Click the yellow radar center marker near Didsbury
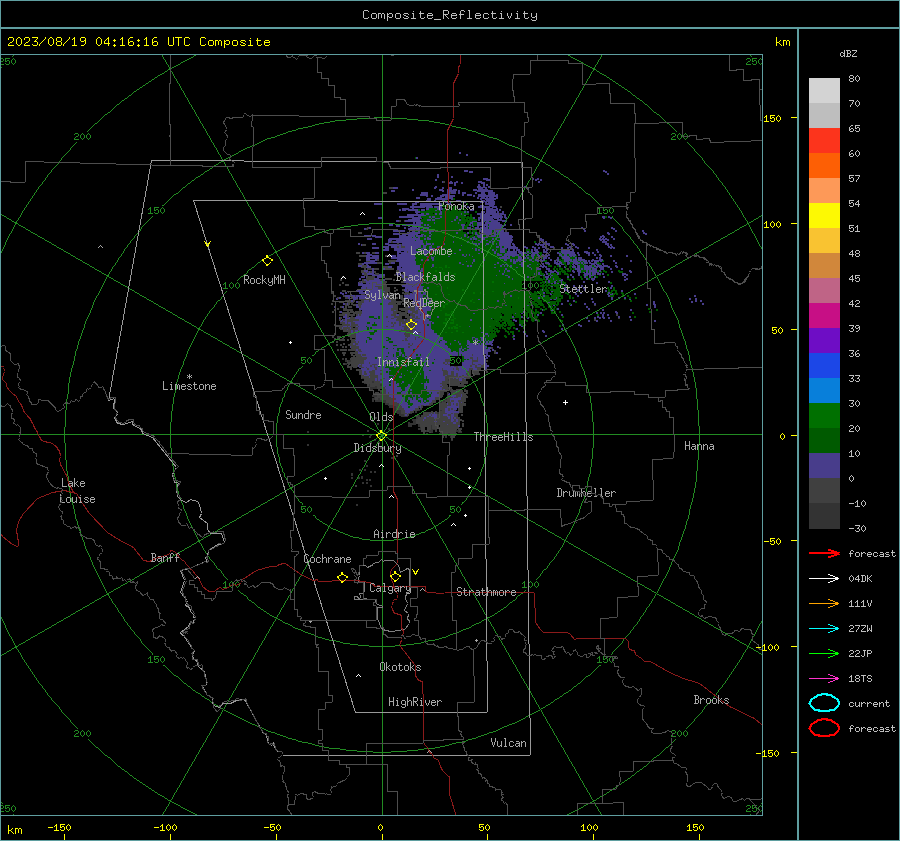Screen dimensions: 900x841 (x=382, y=436)
